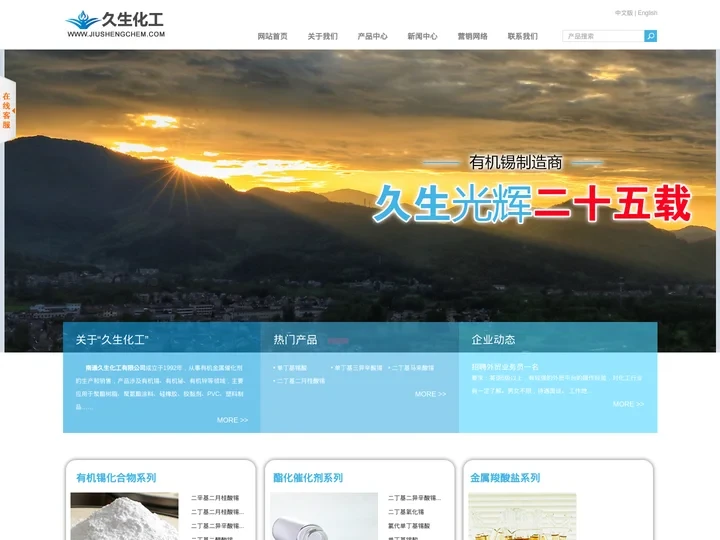Screen dimensions: 720x540
Task: Open the 酯化催化剂系列 category heading
Action: point(308,478)
